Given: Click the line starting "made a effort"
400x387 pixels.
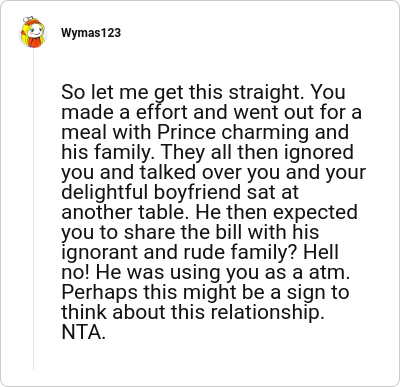Looking at the screenshot, I should [211, 112].
